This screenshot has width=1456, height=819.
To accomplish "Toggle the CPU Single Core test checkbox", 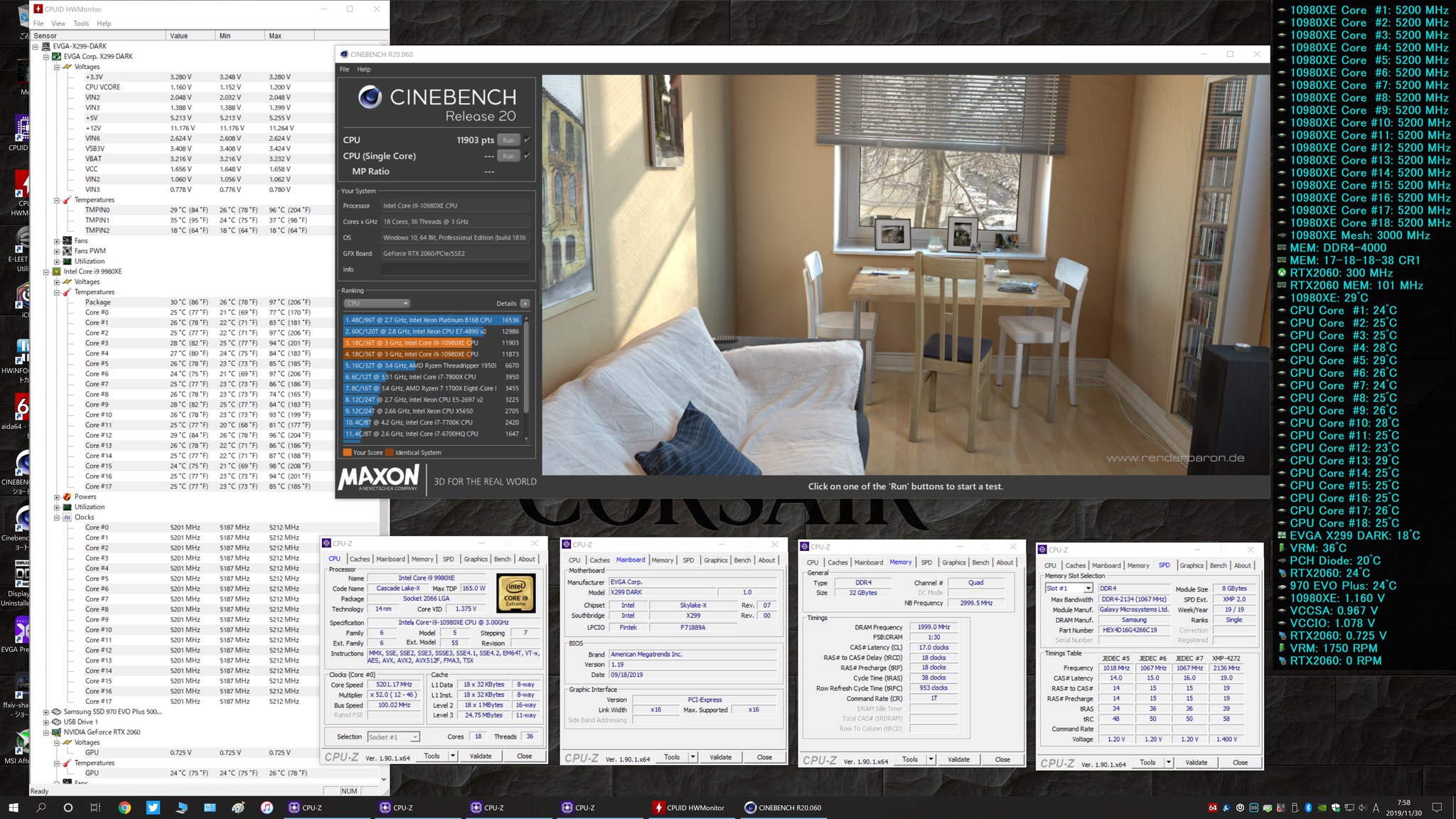I will [527, 156].
